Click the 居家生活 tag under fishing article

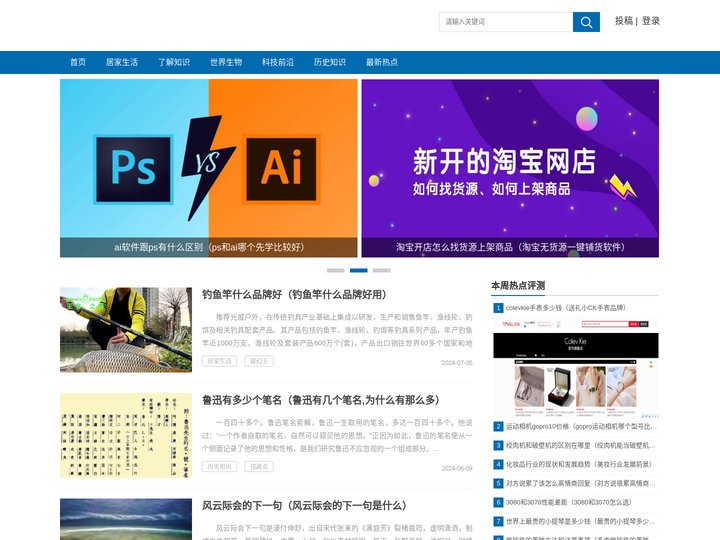219,361
